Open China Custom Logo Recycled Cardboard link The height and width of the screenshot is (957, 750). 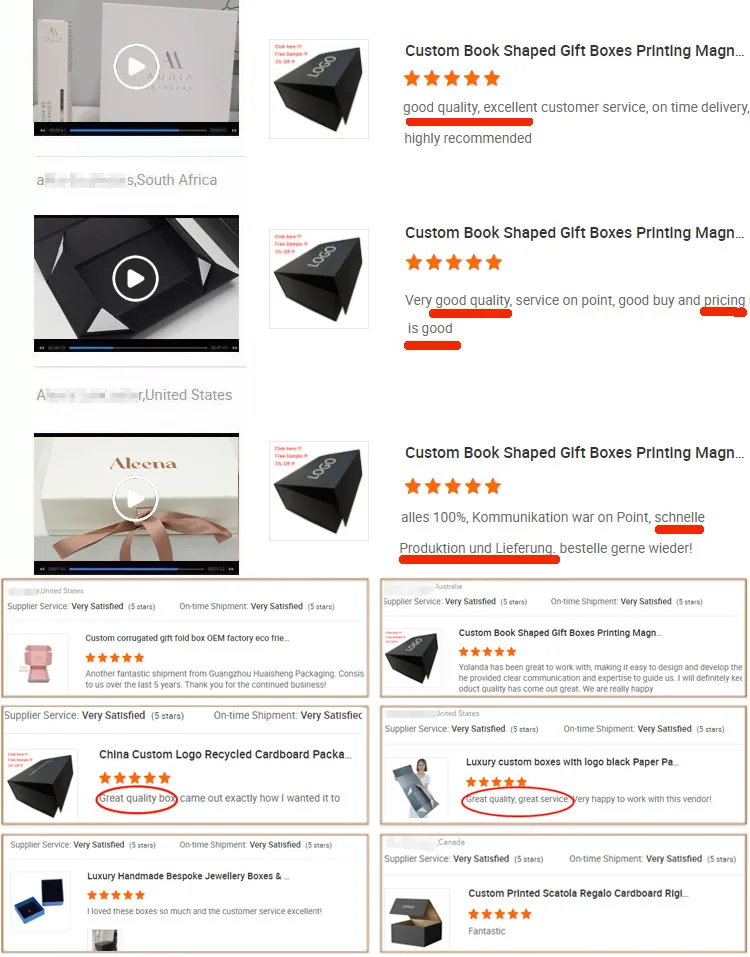225,754
